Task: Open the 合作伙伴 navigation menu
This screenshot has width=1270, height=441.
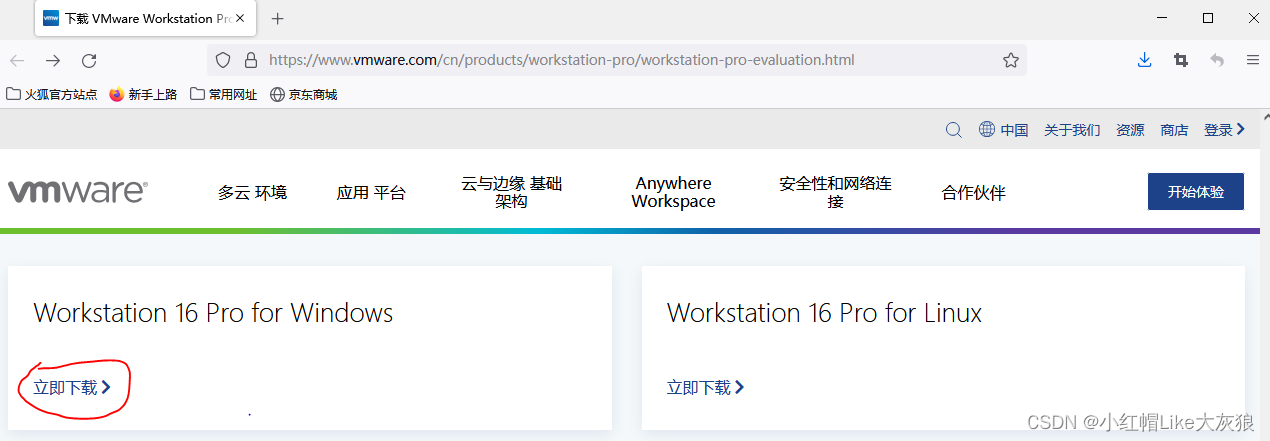Action: 973,193
